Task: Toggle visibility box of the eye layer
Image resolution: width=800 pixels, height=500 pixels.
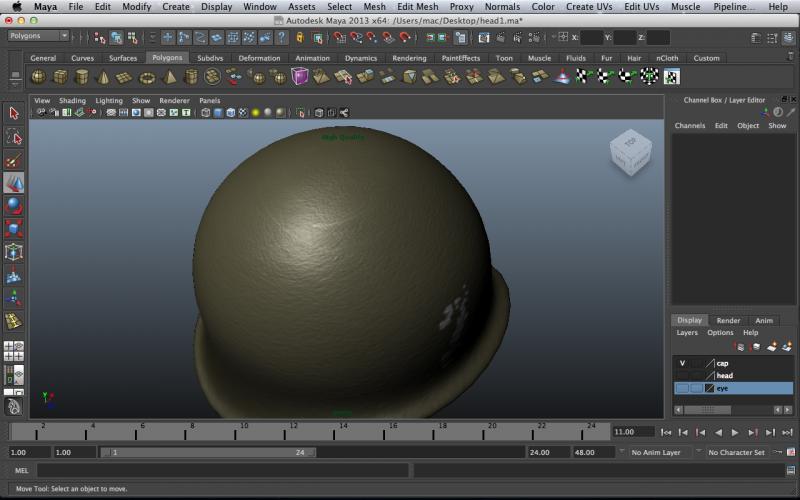Action: [682, 388]
